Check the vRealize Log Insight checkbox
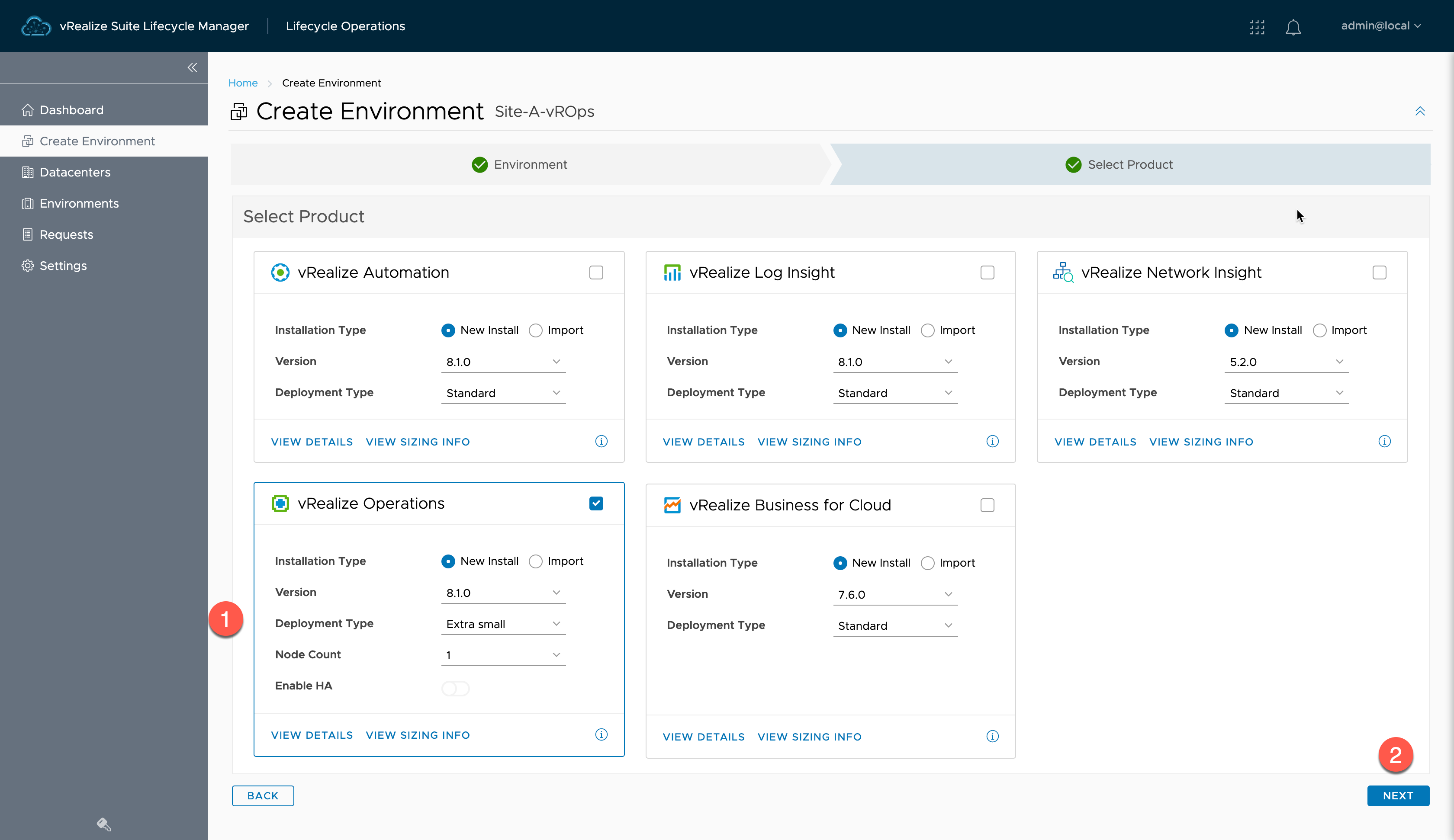 click(987, 273)
